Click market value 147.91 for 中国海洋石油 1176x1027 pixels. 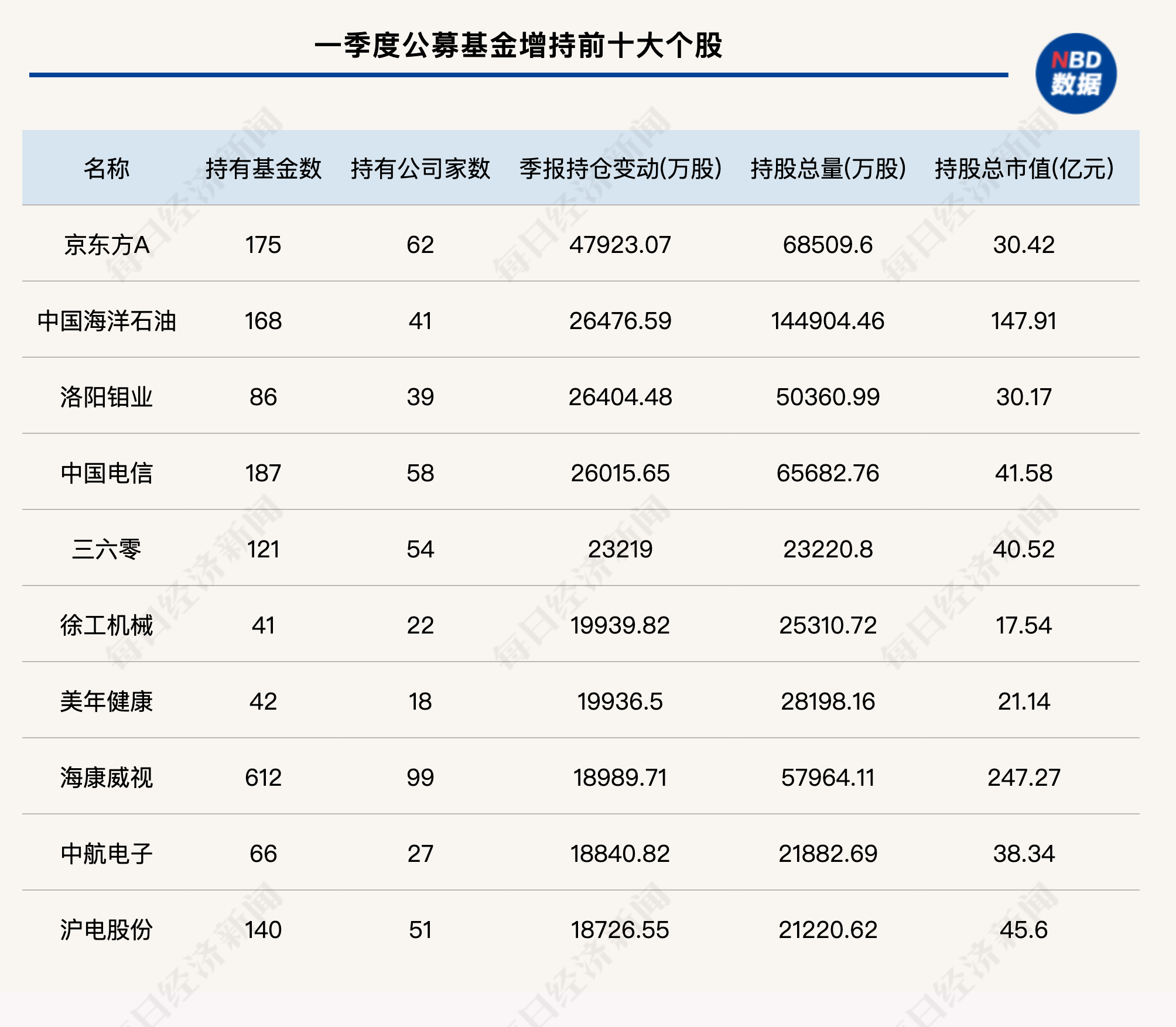(x=1024, y=321)
